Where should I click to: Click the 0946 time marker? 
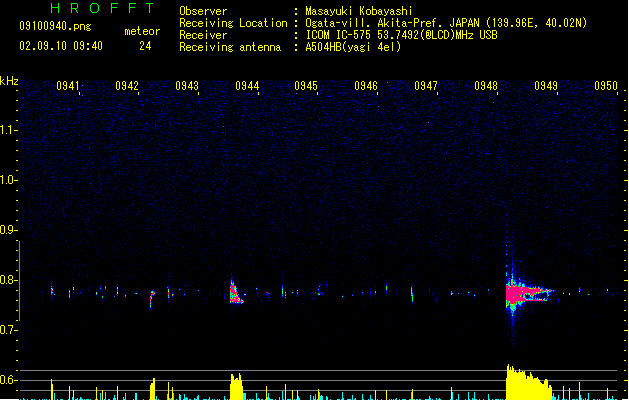click(366, 86)
